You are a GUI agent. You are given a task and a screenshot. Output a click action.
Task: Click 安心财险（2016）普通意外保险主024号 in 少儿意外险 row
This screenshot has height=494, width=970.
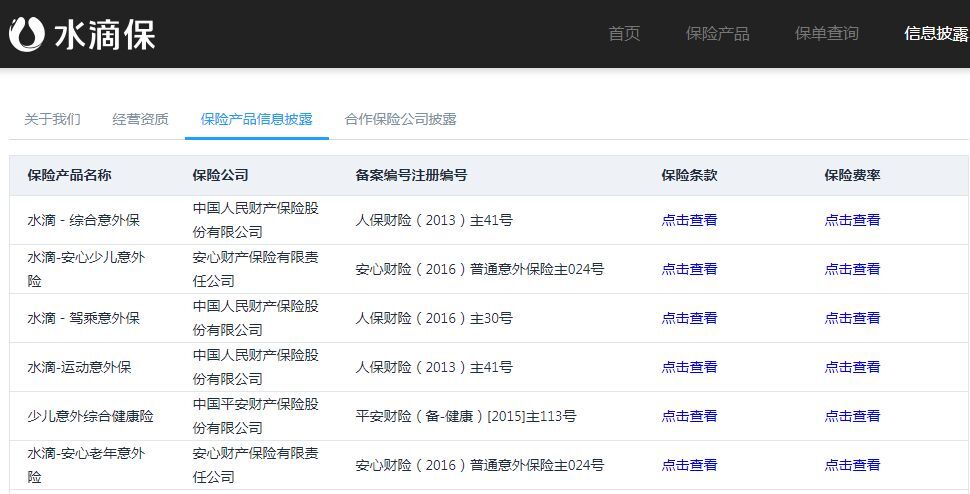click(x=480, y=269)
